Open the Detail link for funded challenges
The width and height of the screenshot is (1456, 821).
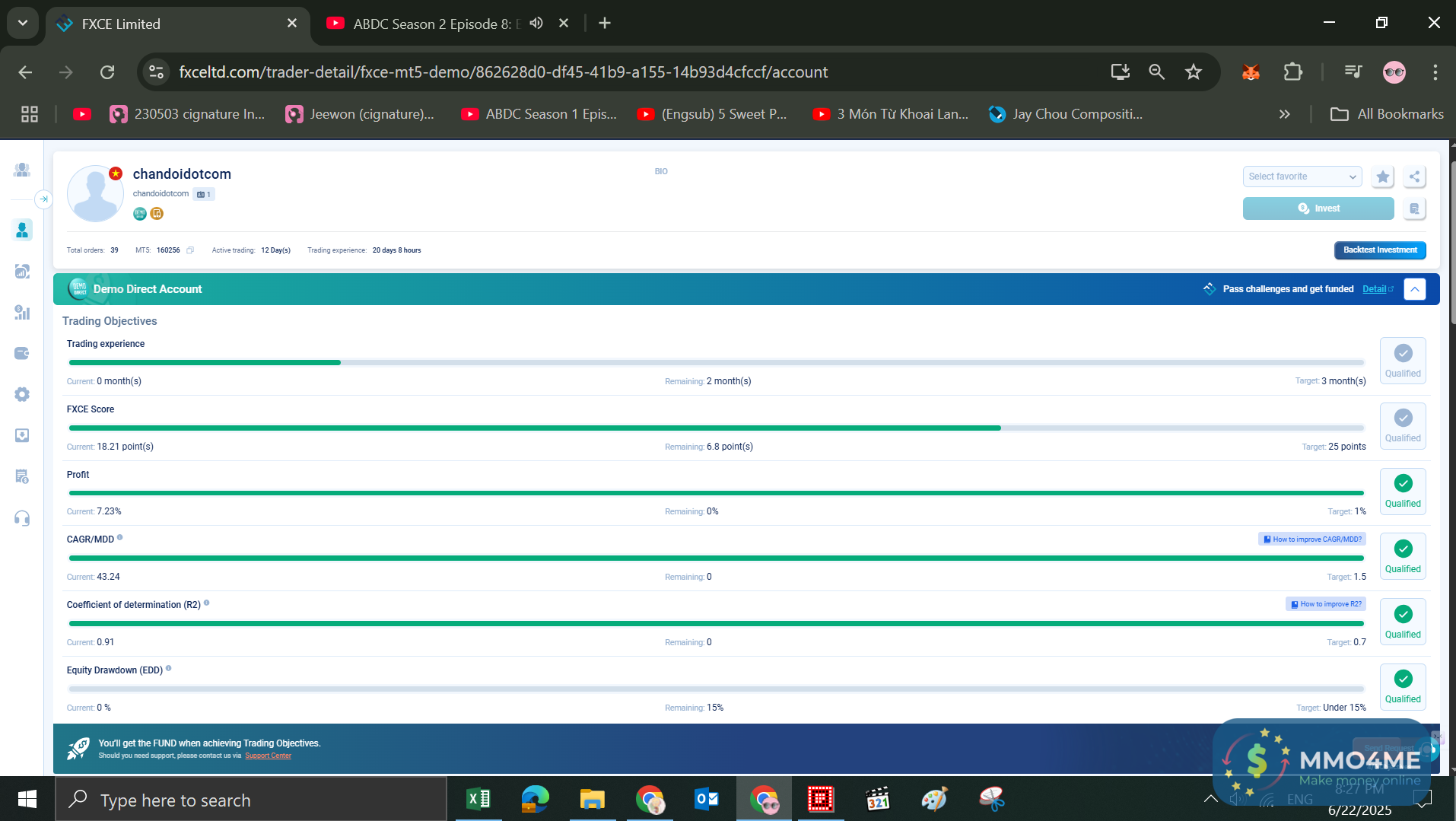(1378, 289)
